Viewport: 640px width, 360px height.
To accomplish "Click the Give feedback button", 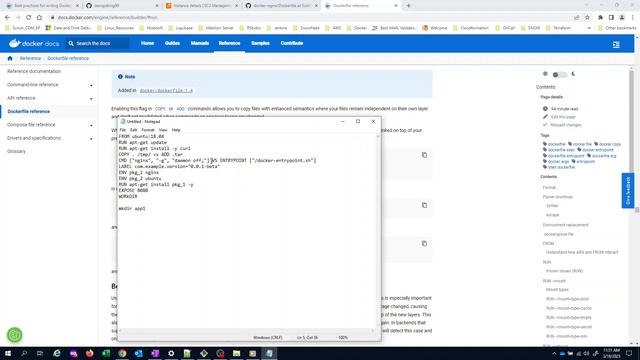I will tap(628, 191).
